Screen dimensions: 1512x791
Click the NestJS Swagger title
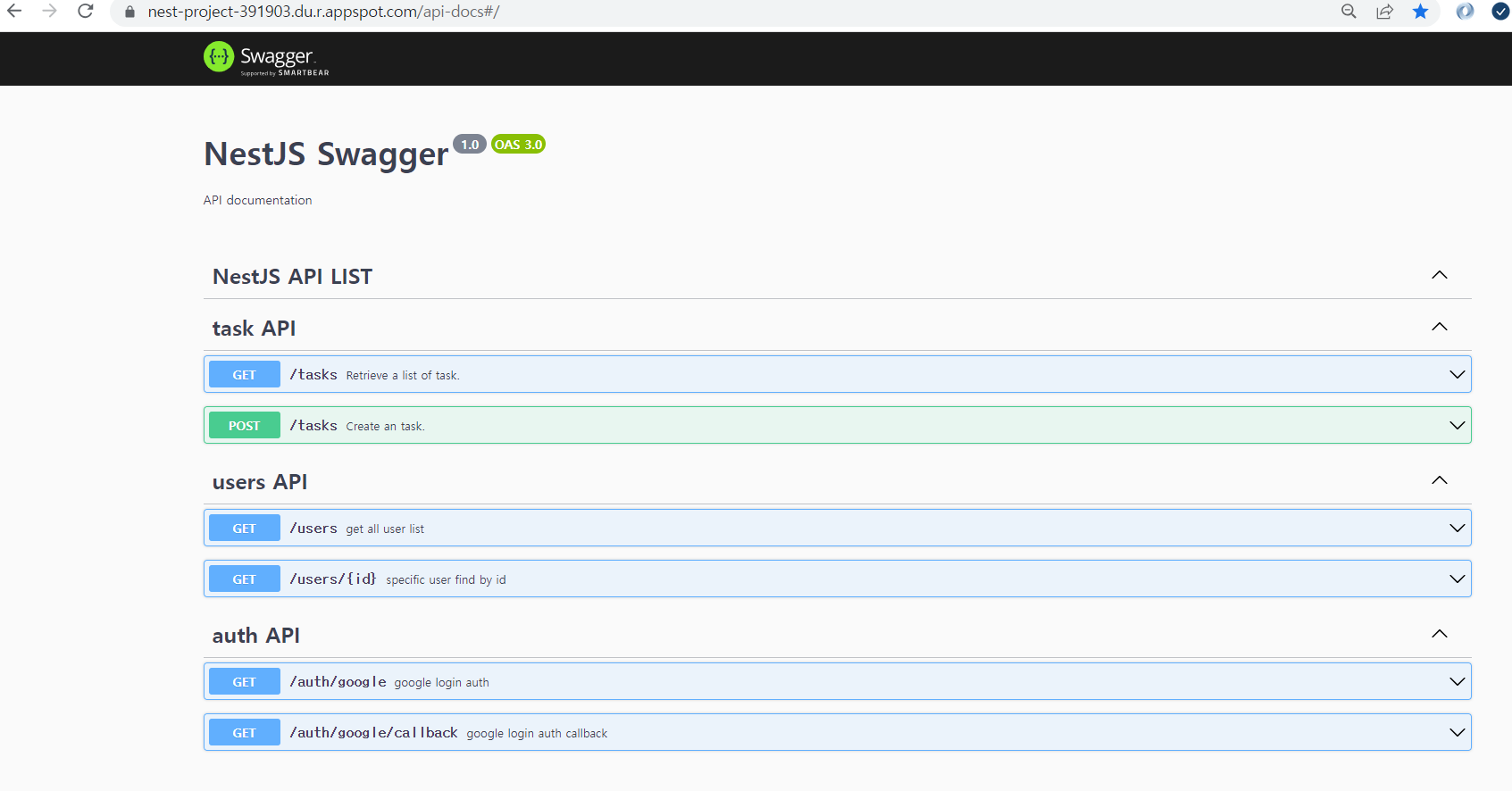(326, 154)
